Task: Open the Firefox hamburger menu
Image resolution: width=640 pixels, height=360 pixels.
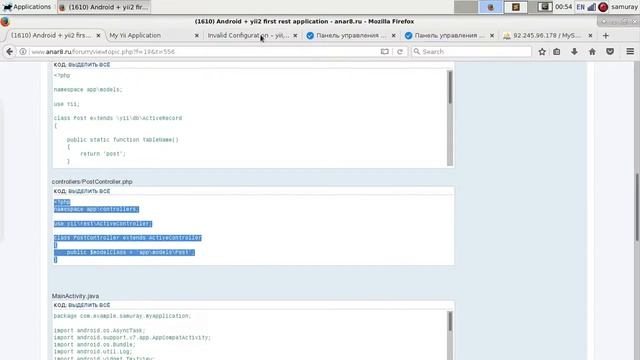Action: [x=630, y=51]
